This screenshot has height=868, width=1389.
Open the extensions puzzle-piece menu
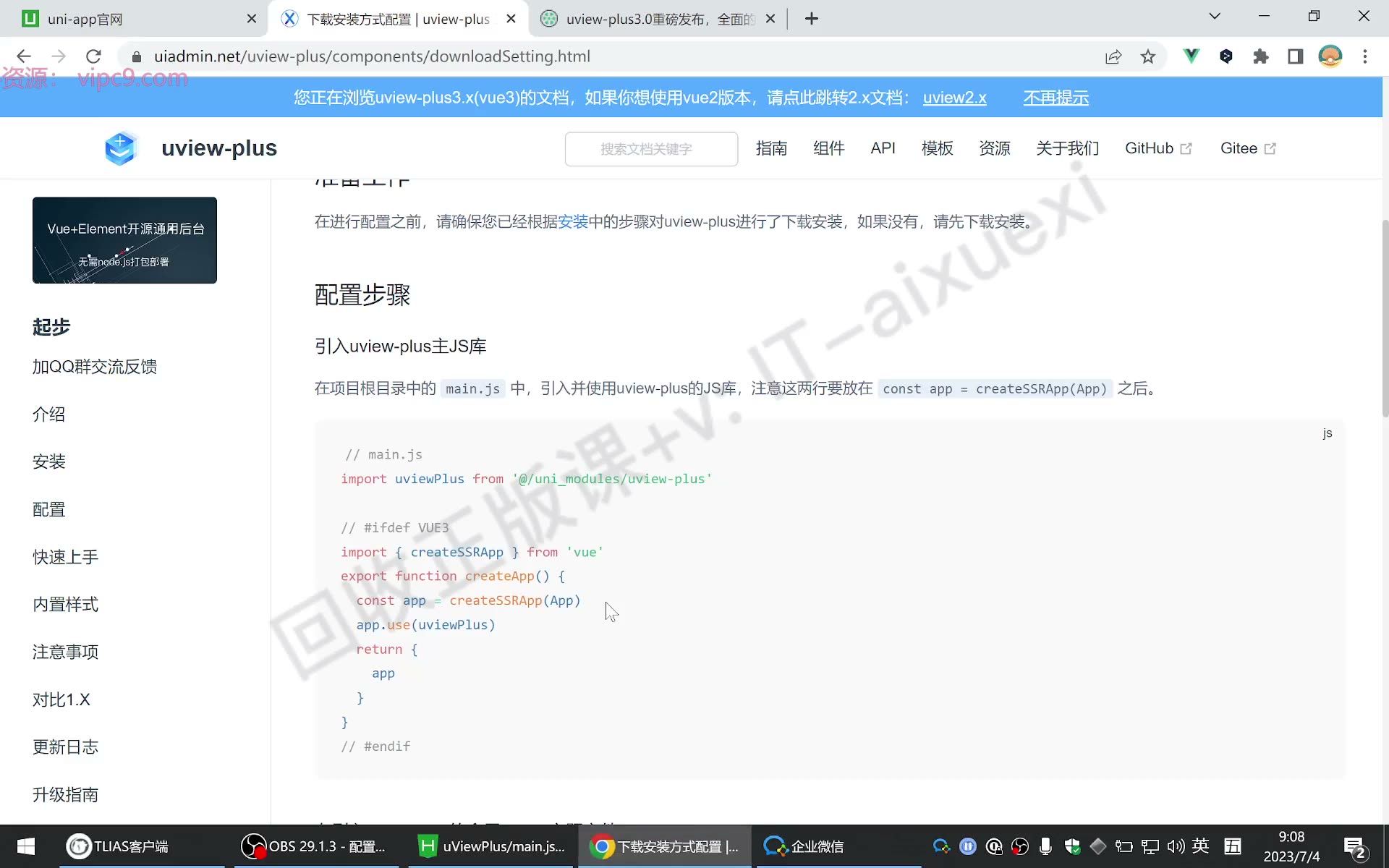[x=1261, y=56]
